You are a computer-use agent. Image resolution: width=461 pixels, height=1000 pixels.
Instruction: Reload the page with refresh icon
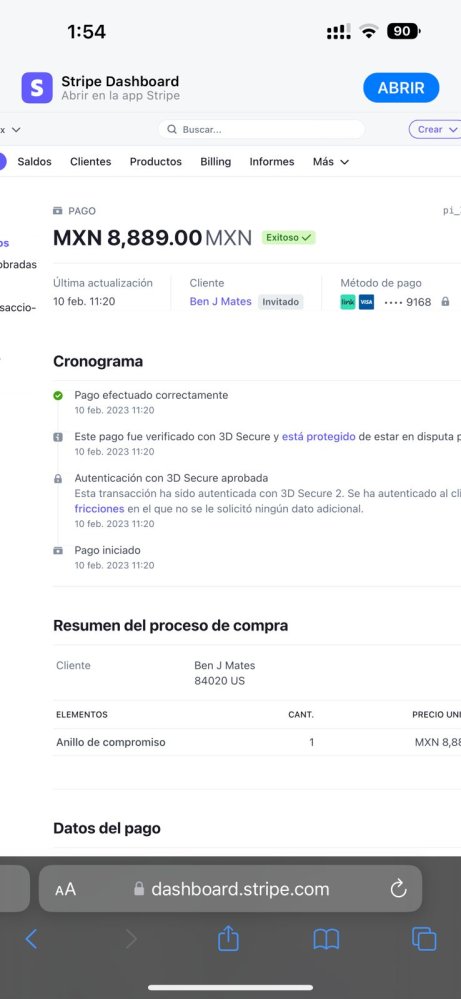click(399, 888)
